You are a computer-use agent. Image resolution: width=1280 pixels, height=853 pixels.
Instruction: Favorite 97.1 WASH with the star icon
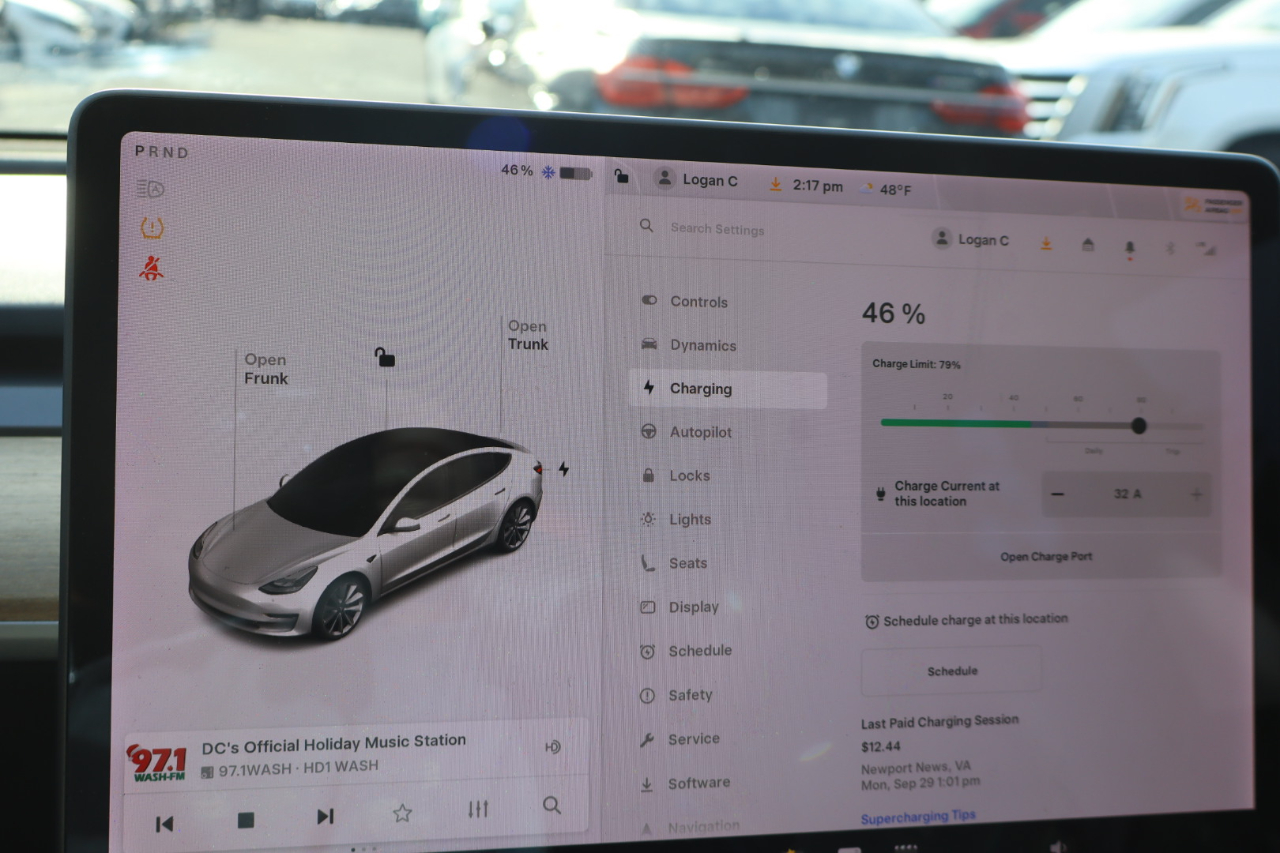(x=401, y=813)
